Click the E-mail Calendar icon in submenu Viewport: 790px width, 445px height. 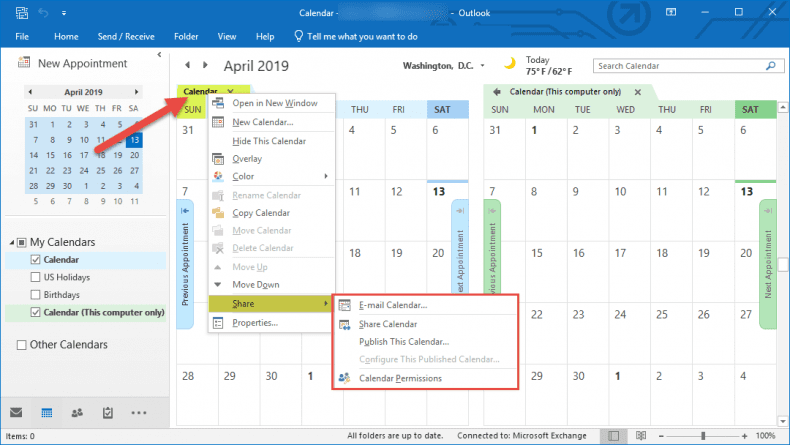344,305
